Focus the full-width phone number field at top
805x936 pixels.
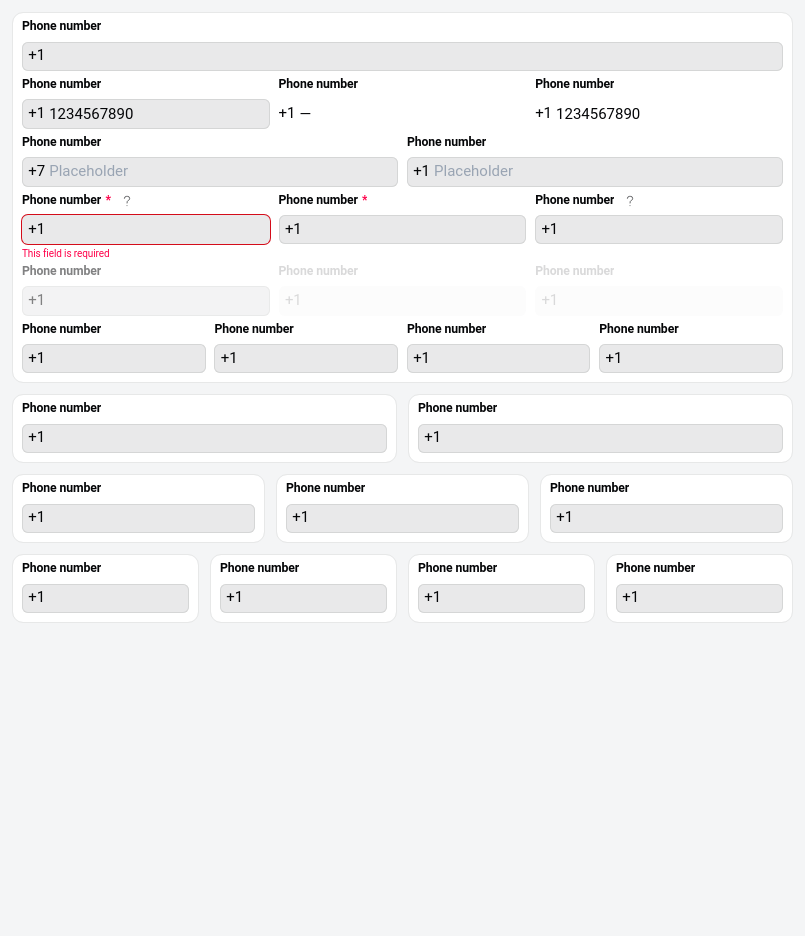pos(402,56)
